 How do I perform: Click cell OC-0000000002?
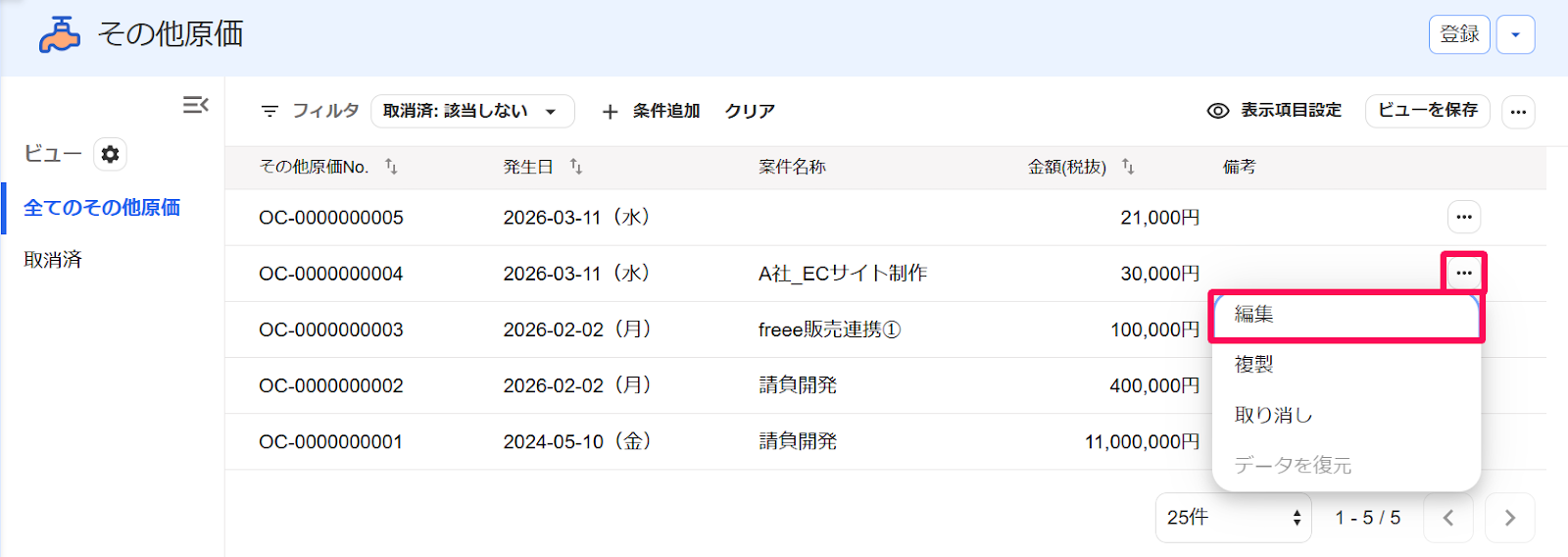click(331, 385)
